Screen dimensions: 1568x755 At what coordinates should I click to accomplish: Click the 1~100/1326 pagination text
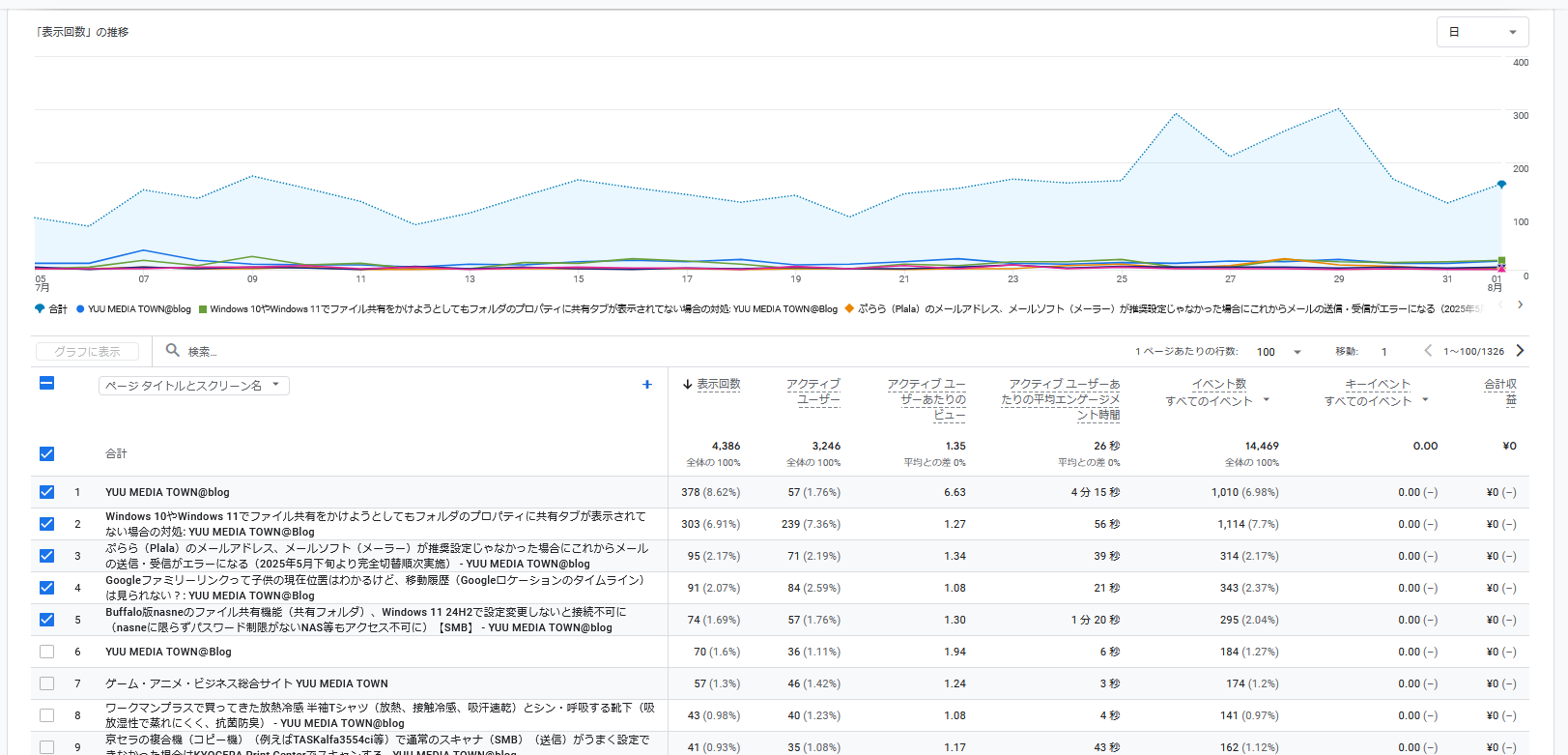1473,352
